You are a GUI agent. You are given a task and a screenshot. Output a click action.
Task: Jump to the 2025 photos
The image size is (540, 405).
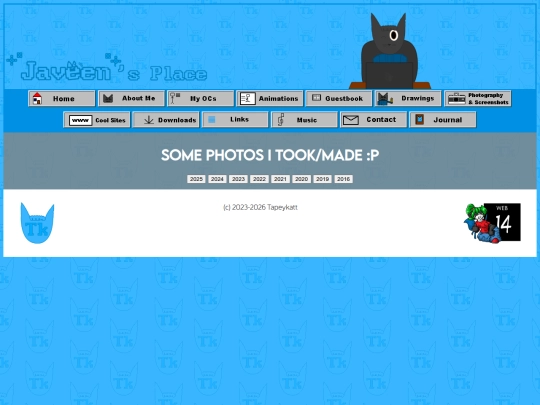pos(196,179)
